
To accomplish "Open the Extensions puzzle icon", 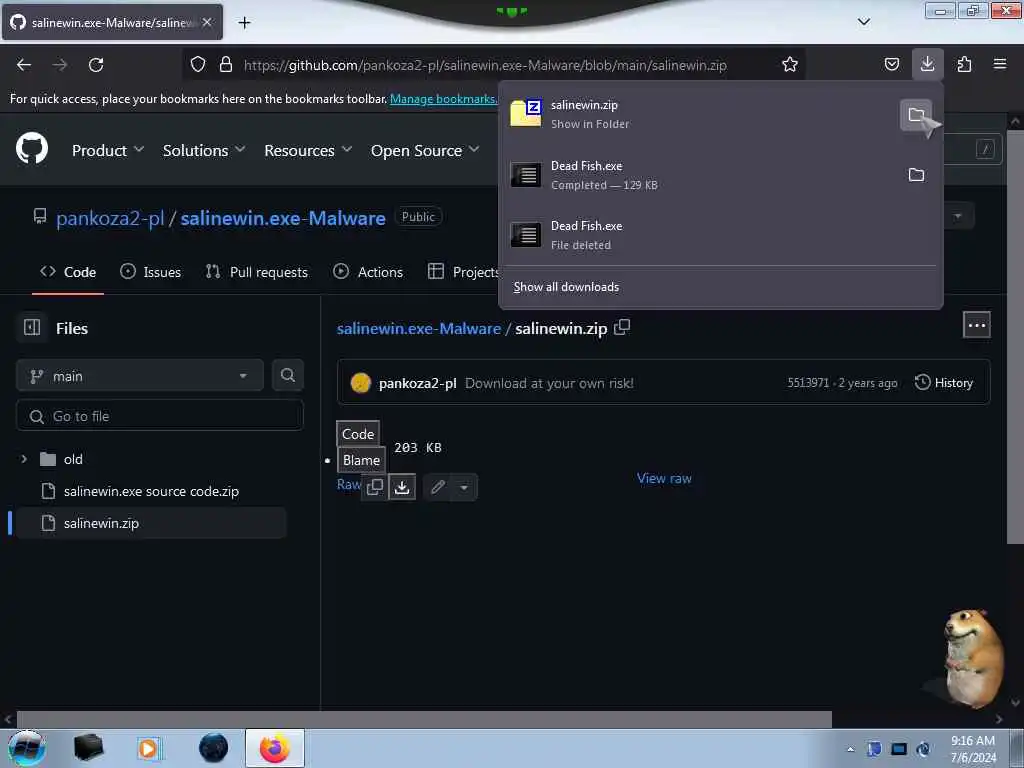I will click(x=964, y=64).
